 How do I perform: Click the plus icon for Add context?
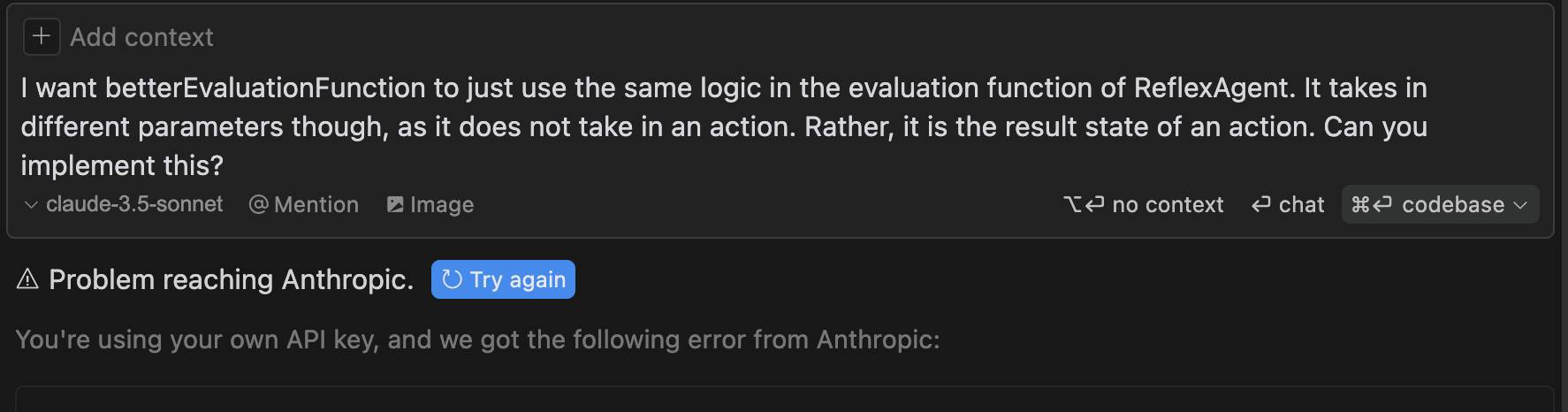(x=41, y=36)
